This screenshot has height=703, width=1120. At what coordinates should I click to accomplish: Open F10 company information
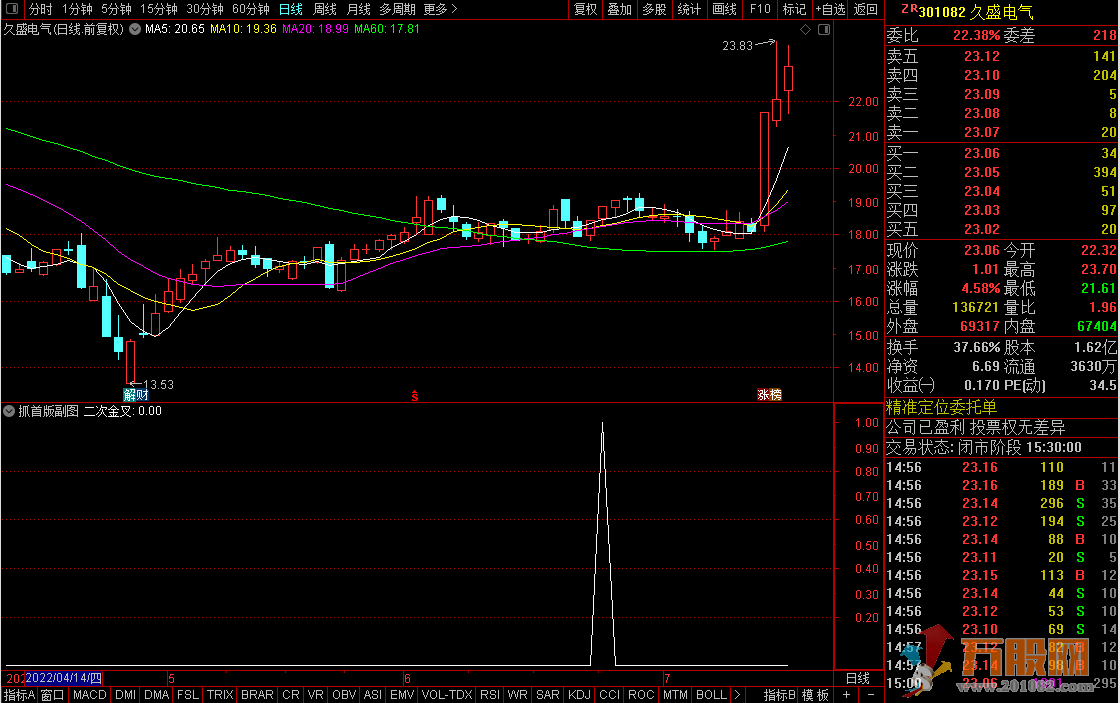(x=760, y=9)
